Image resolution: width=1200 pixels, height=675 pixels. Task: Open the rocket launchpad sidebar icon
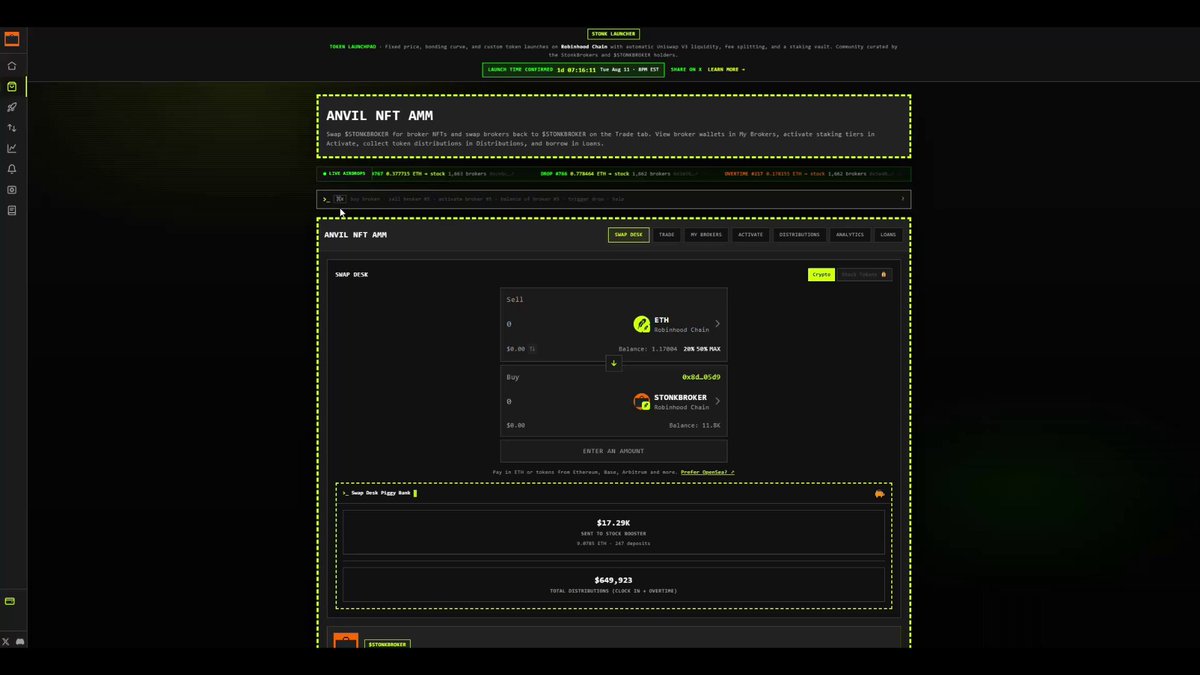click(x=12, y=107)
